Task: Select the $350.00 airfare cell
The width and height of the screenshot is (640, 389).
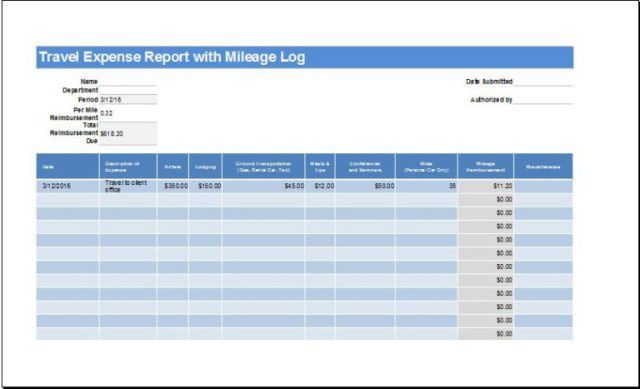Action: [173, 186]
